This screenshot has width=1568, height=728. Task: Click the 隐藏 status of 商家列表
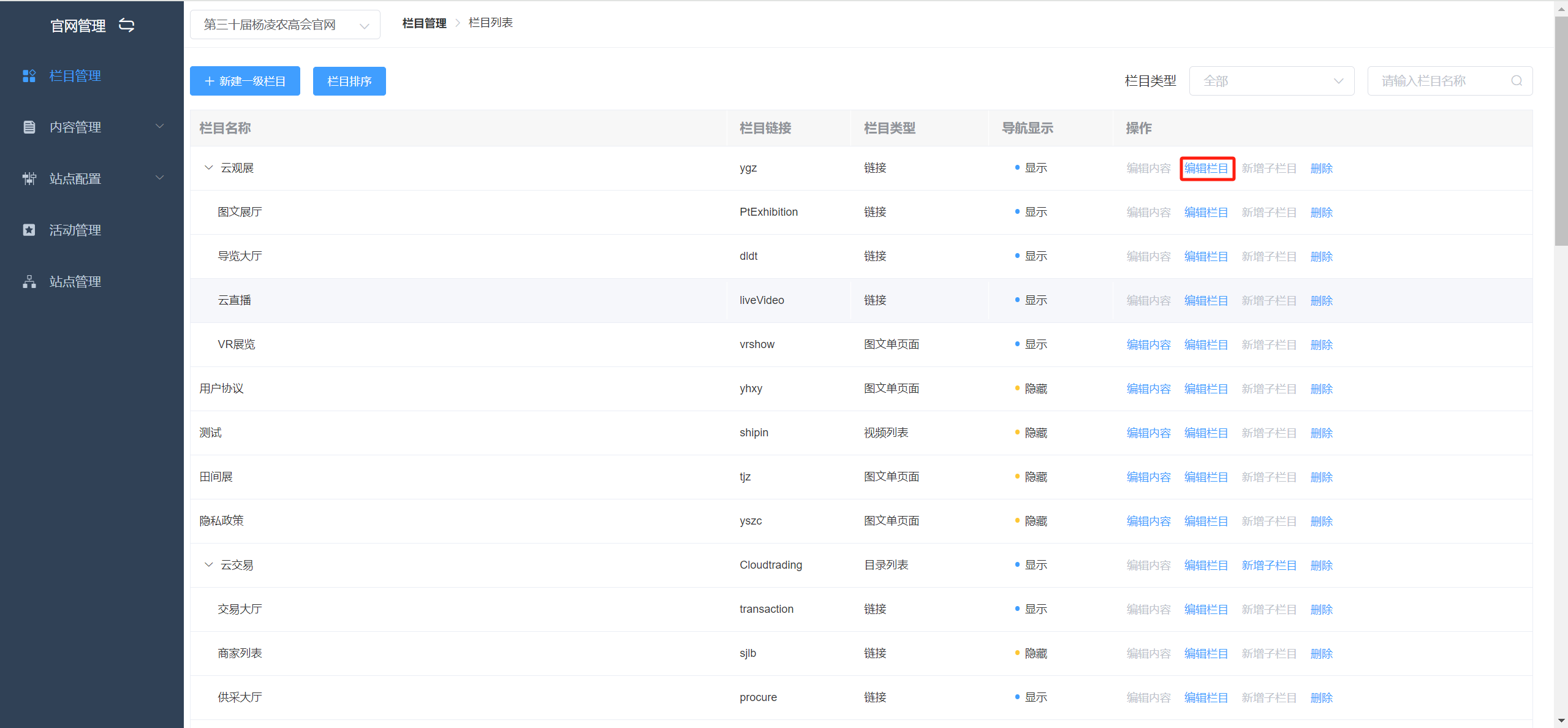point(1031,654)
